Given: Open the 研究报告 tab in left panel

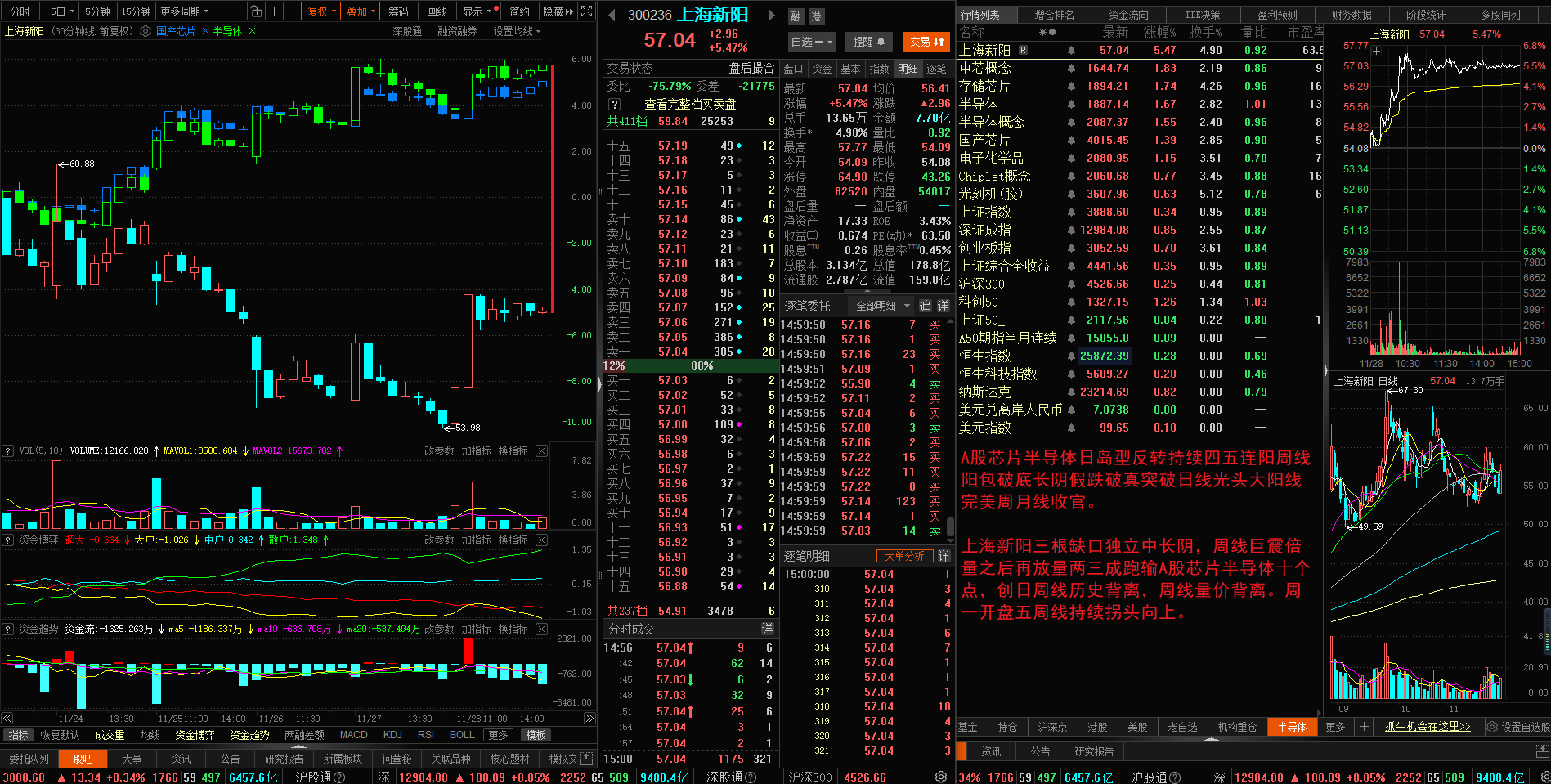Looking at the screenshot, I should point(284,759).
